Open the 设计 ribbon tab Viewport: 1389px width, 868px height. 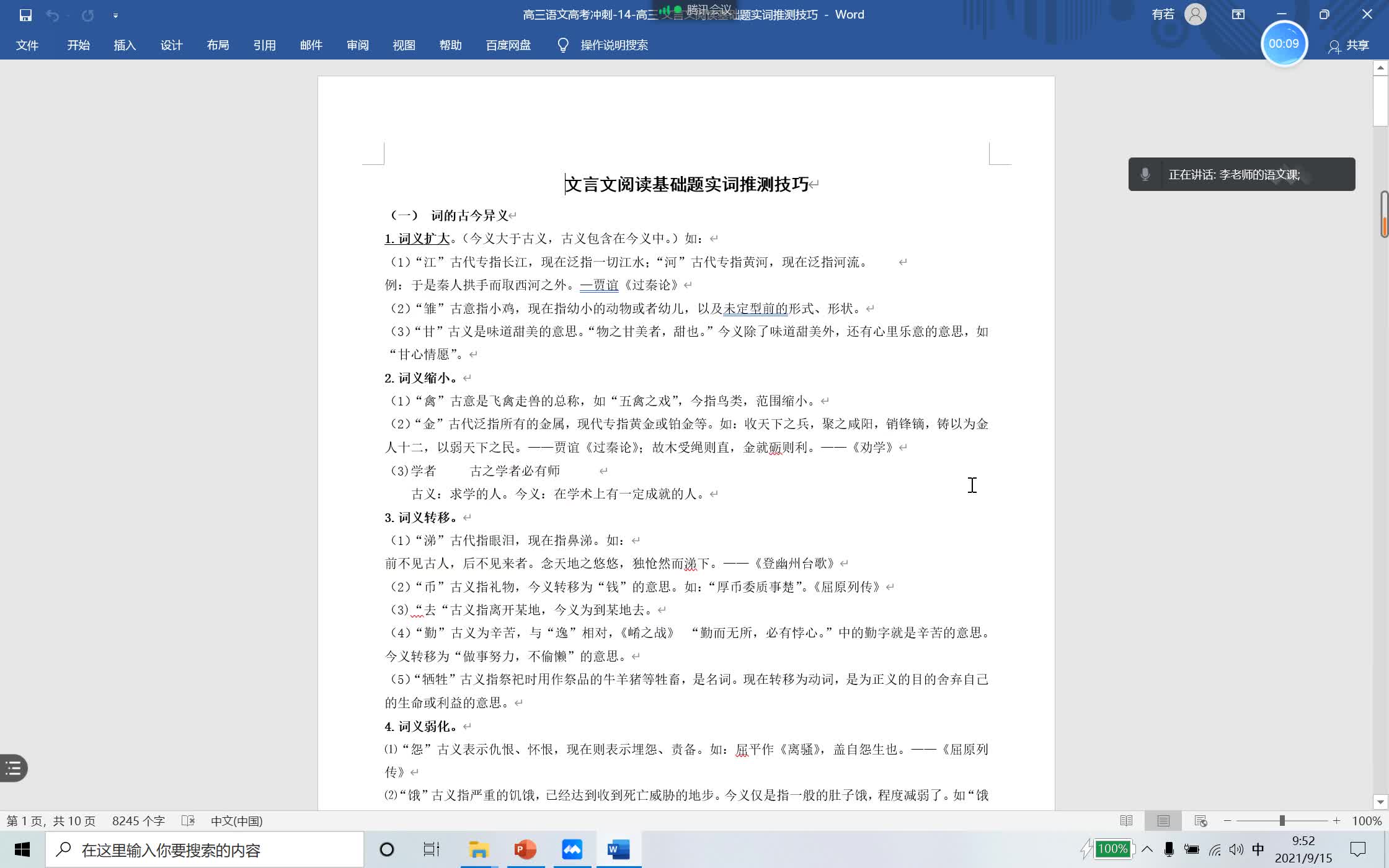[172, 45]
